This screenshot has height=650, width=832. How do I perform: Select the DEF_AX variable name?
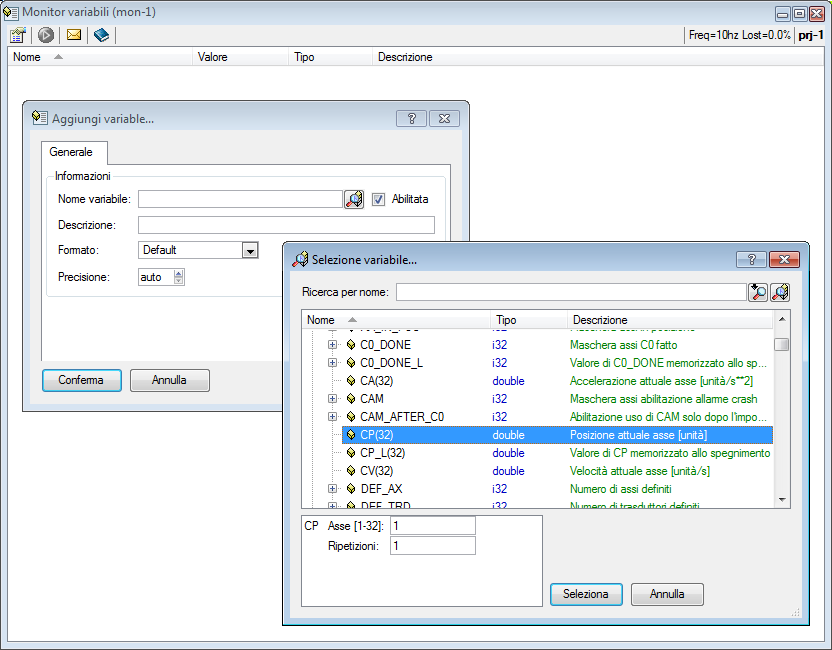[x=382, y=489]
